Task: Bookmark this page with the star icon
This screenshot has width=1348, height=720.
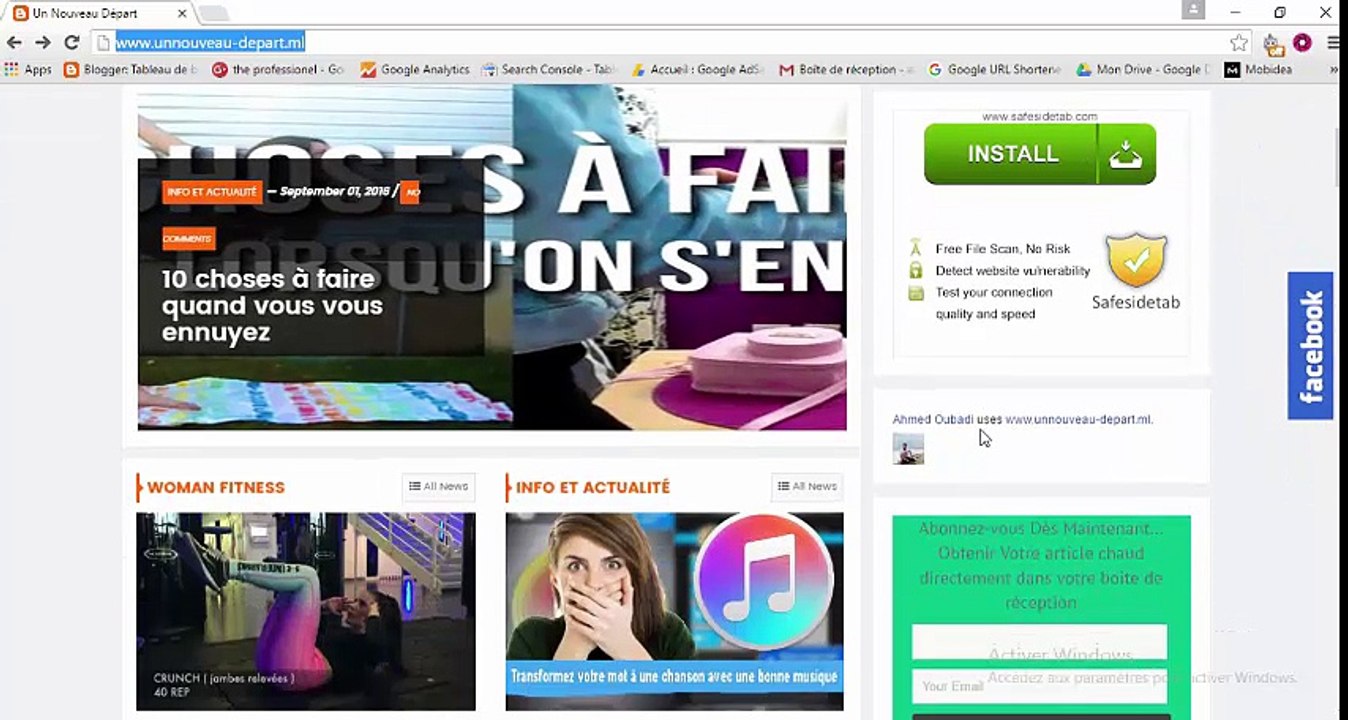Action: coord(1239,42)
